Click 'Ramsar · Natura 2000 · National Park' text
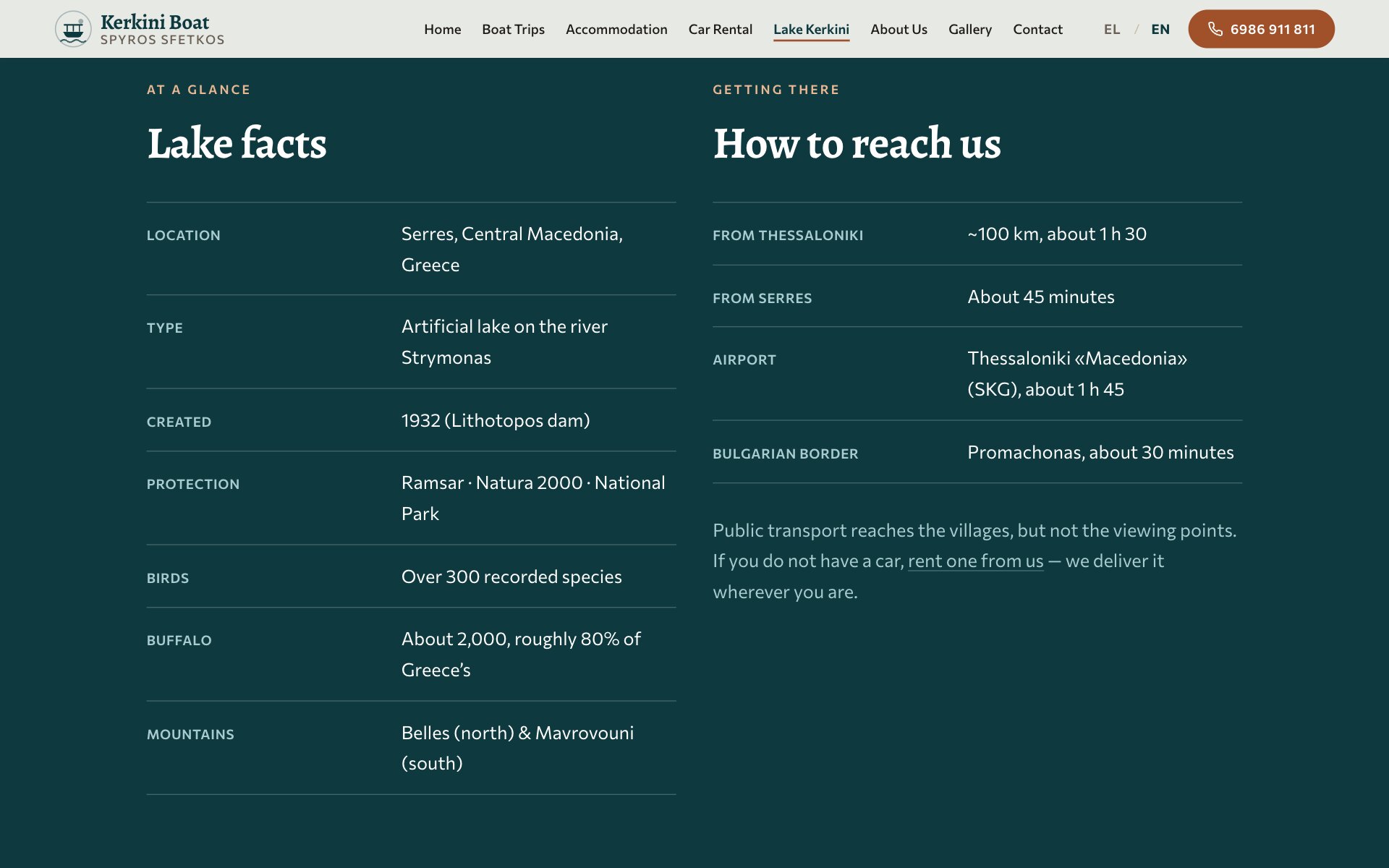The height and width of the screenshot is (868, 1389). point(533,498)
